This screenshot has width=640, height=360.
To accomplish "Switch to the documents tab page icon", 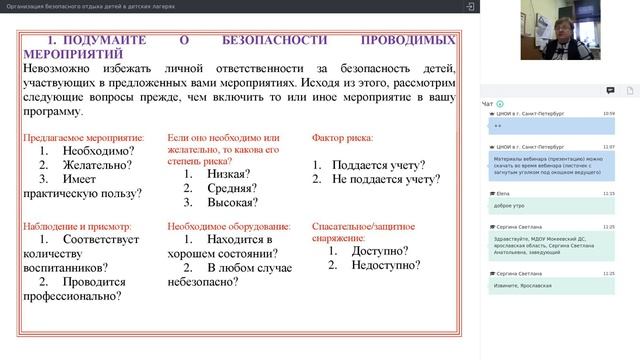I will pos(630,91).
